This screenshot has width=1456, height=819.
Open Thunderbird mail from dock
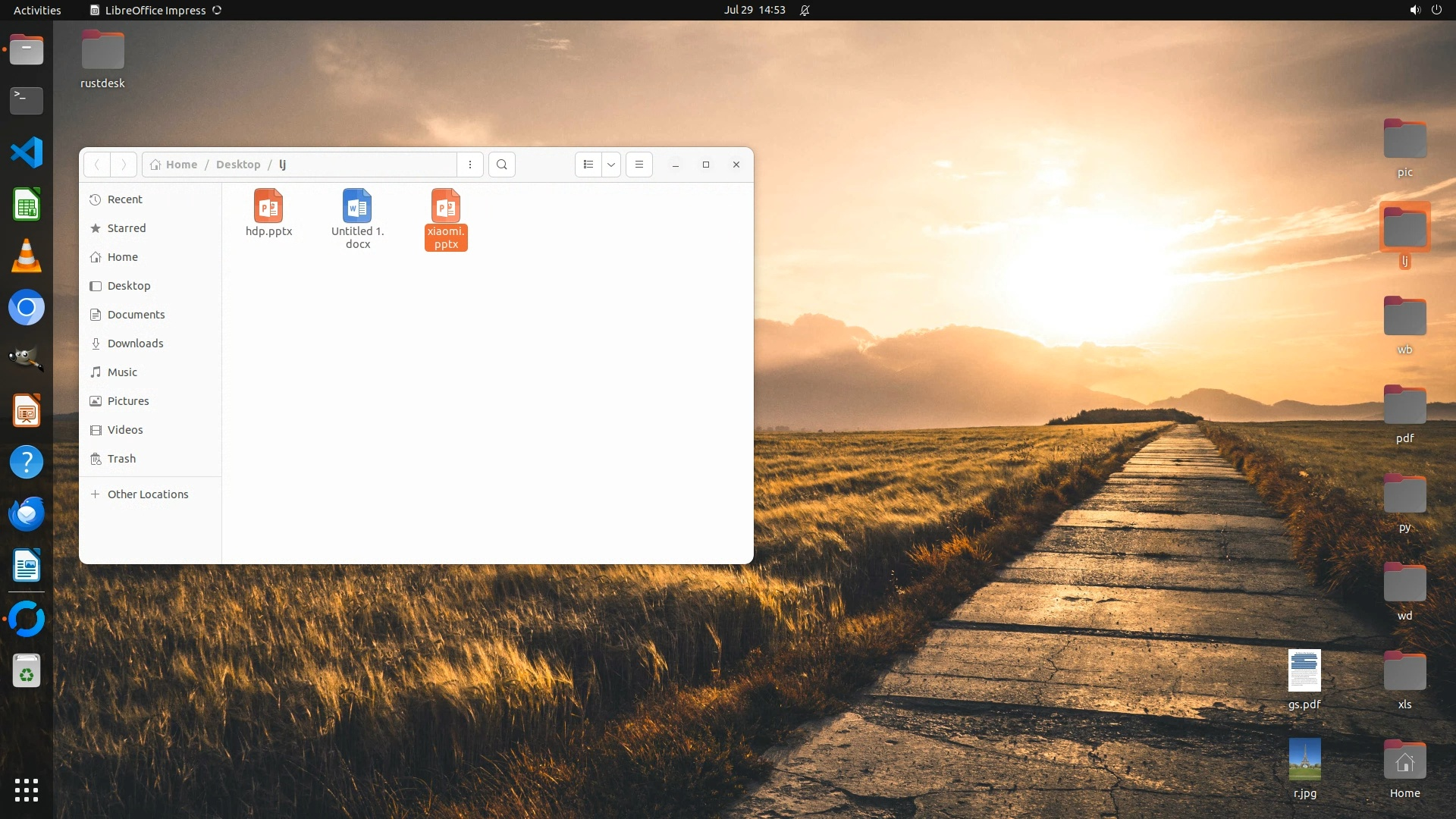(x=27, y=514)
